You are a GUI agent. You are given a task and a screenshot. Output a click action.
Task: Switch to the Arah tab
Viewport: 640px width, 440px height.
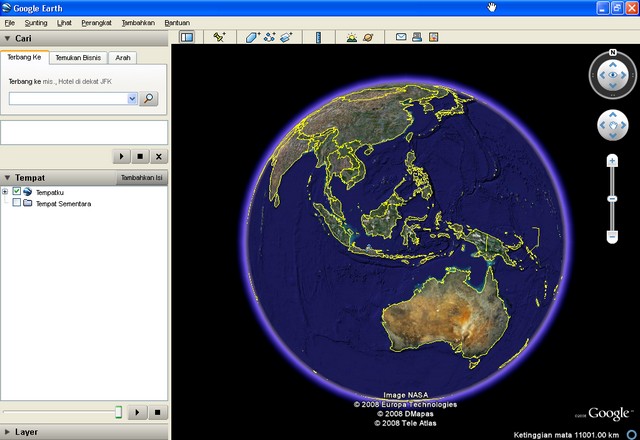[122, 58]
